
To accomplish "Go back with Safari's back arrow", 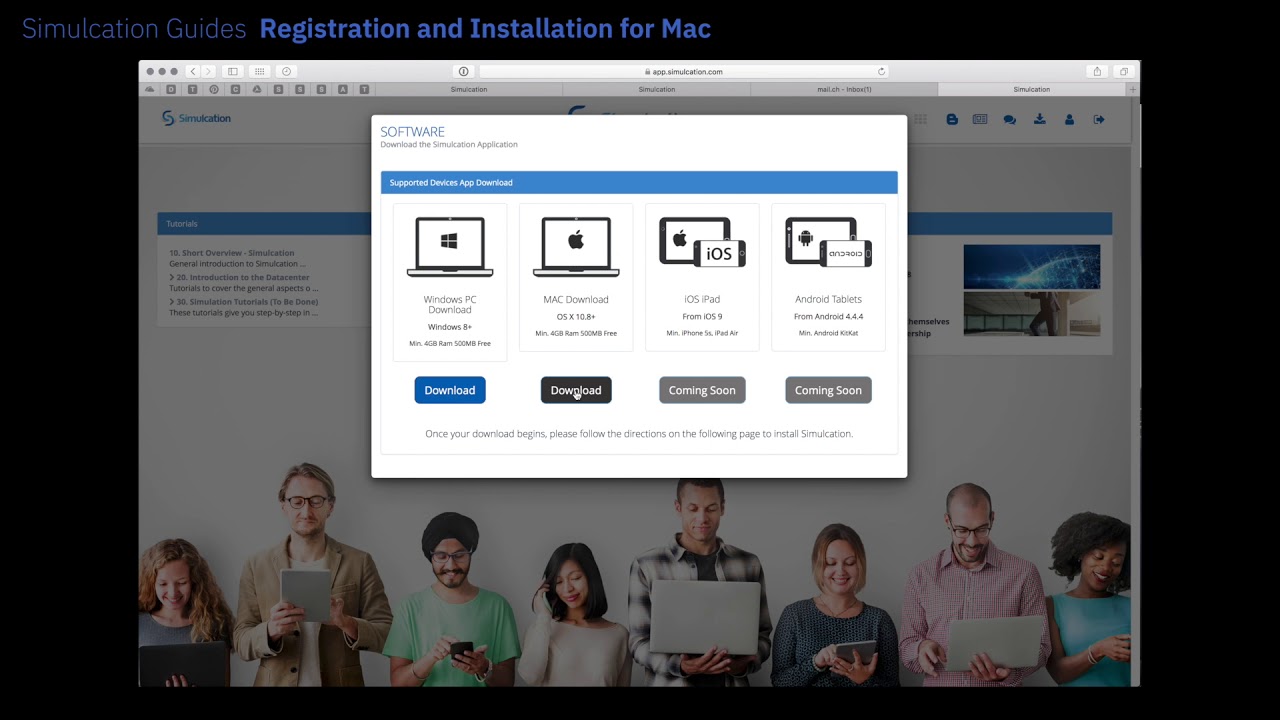I will pos(193,71).
